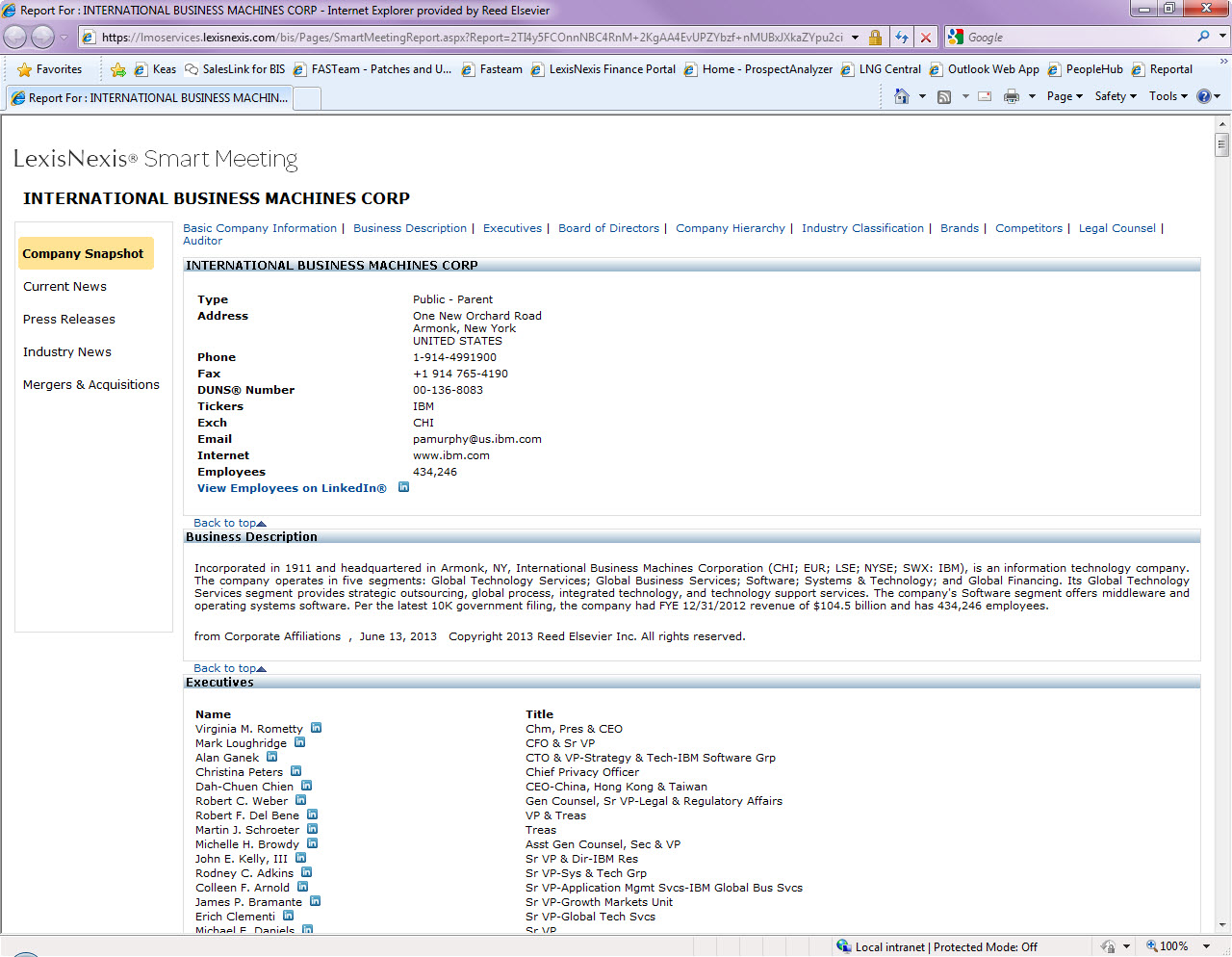Screen dimensions: 1232x957
Task: Open LinkedIn icon beside Dah-Chuen Chien
Action: click(x=306, y=786)
